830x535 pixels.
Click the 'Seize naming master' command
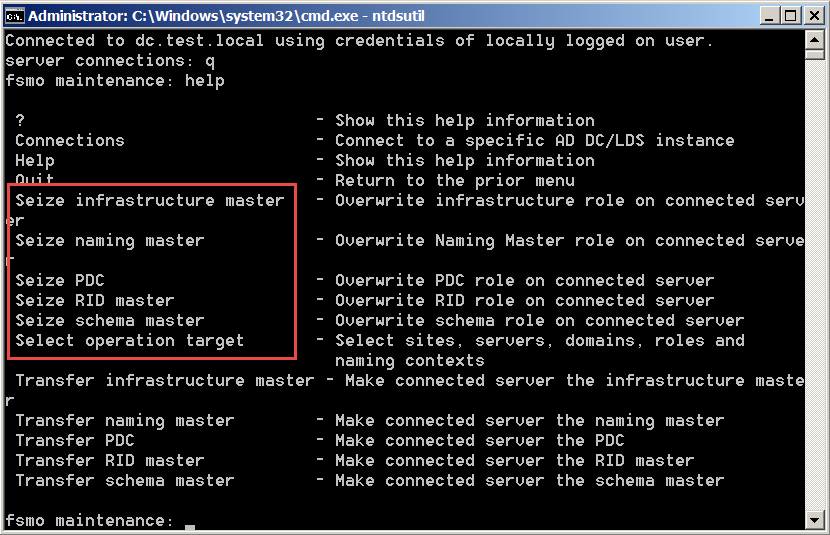(110, 241)
